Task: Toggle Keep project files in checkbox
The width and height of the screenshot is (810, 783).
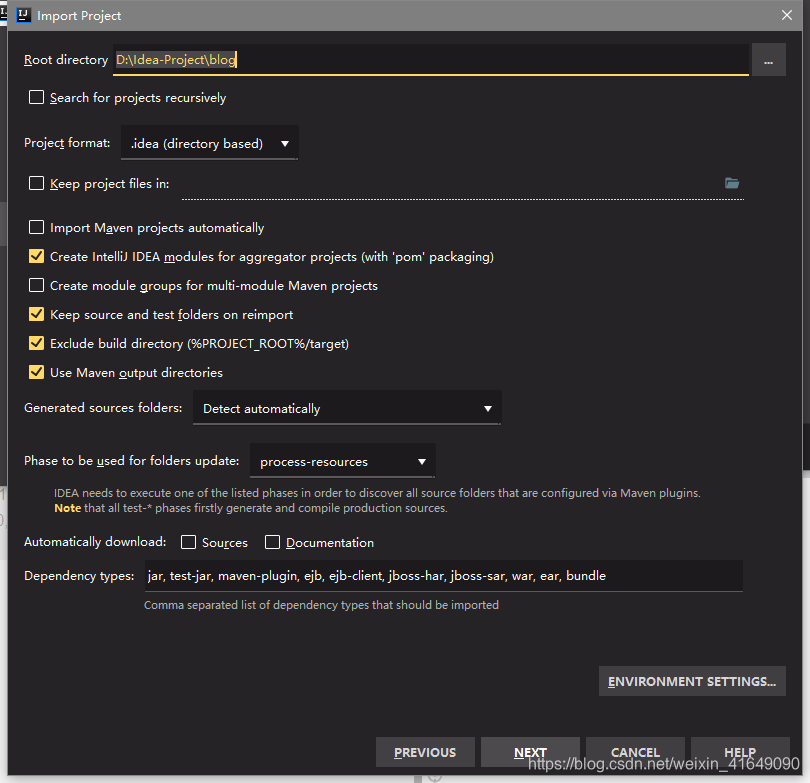Action: click(36, 183)
